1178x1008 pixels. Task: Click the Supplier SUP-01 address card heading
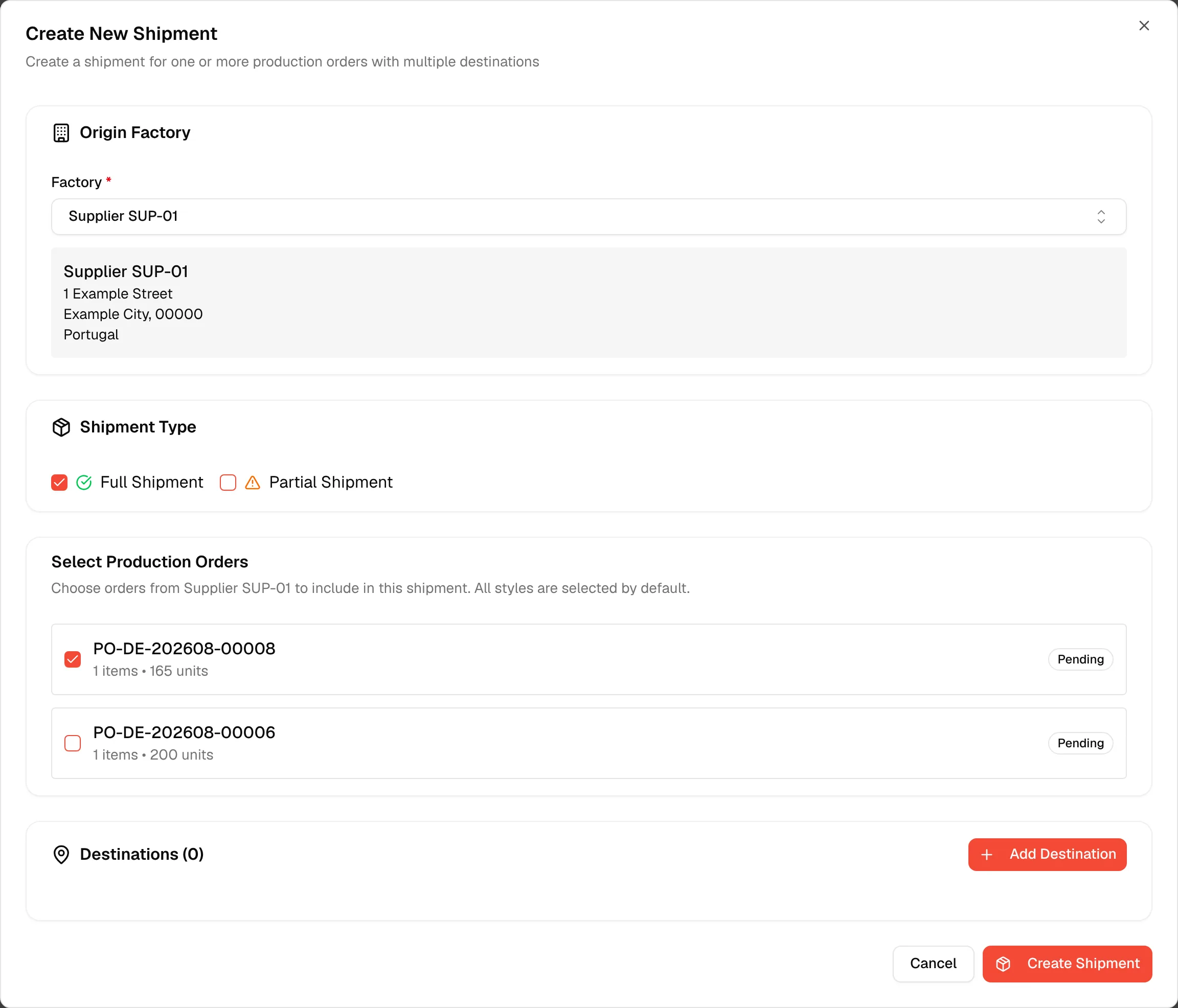(126, 272)
